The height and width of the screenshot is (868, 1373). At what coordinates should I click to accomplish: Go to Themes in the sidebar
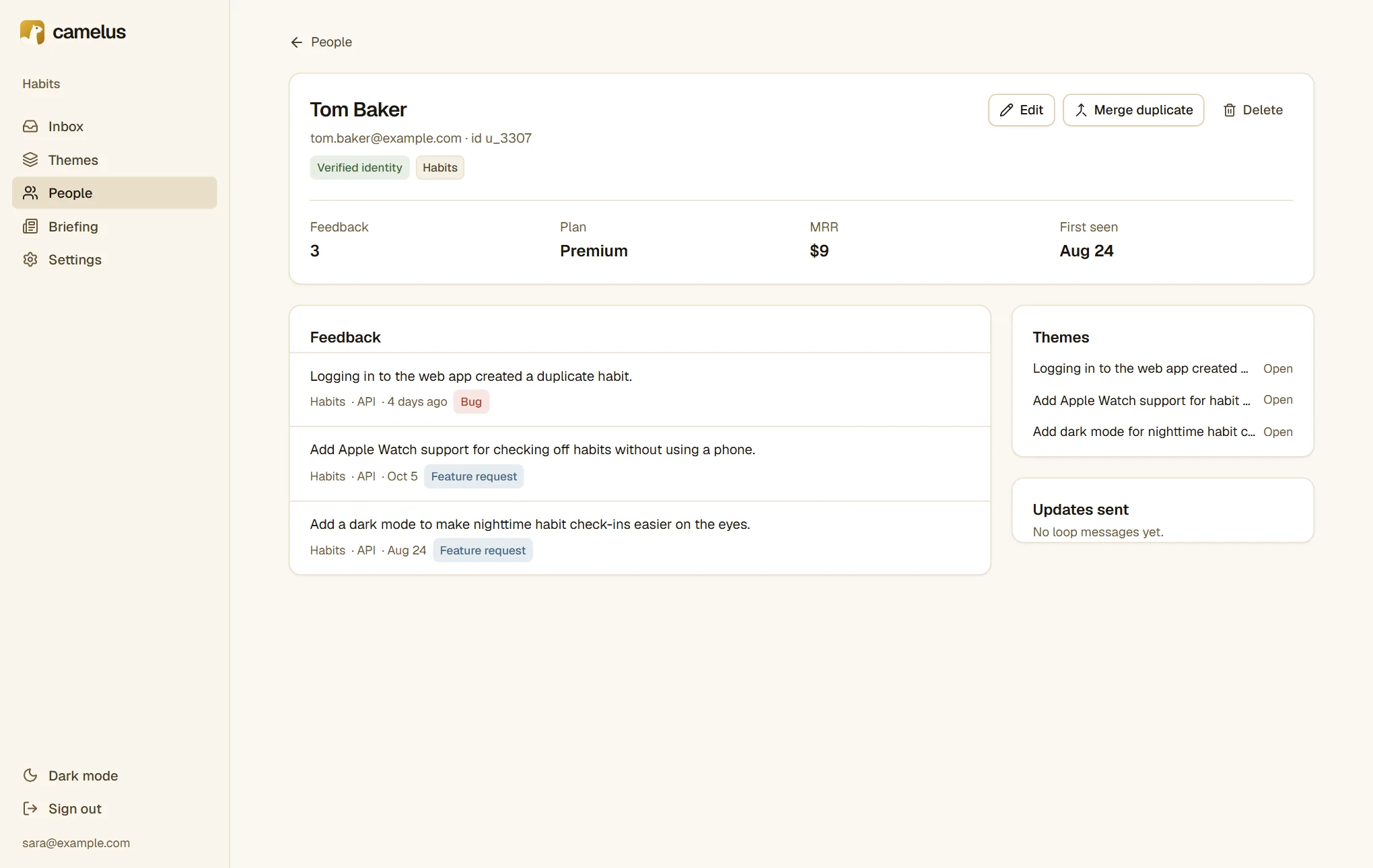tap(114, 160)
